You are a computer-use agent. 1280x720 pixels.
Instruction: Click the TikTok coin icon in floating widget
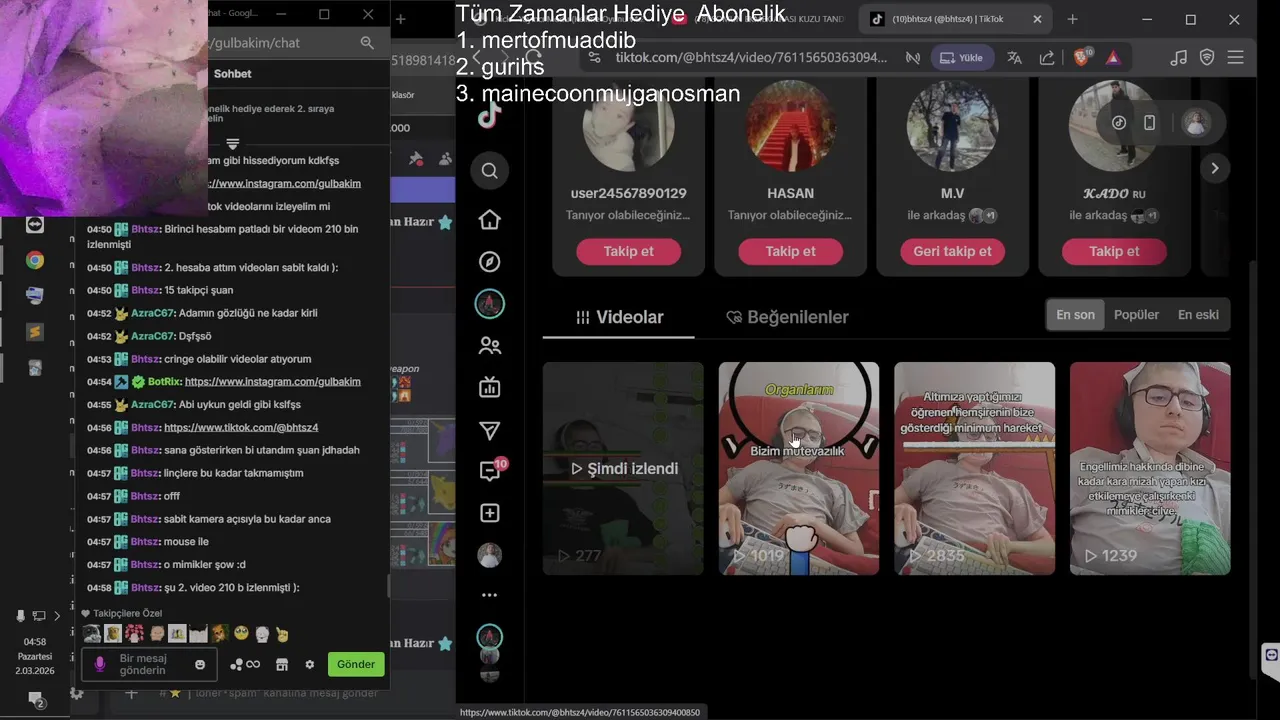1119,123
